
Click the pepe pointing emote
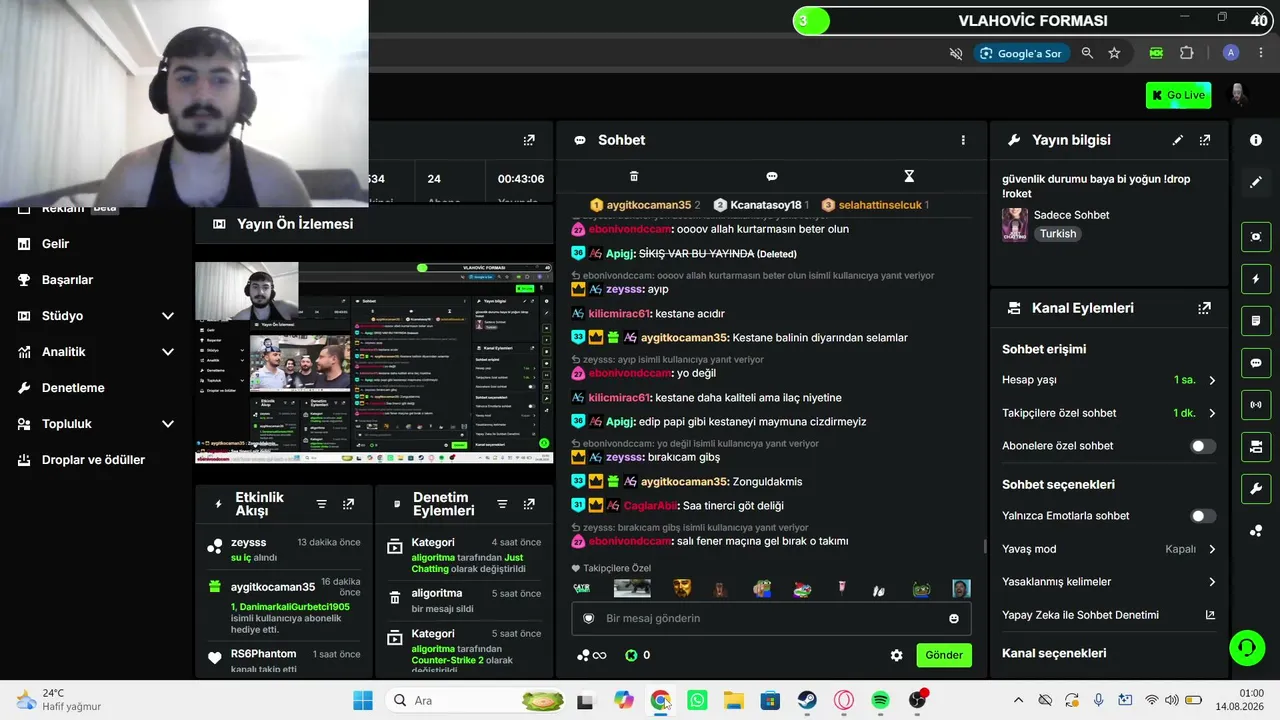click(x=763, y=589)
